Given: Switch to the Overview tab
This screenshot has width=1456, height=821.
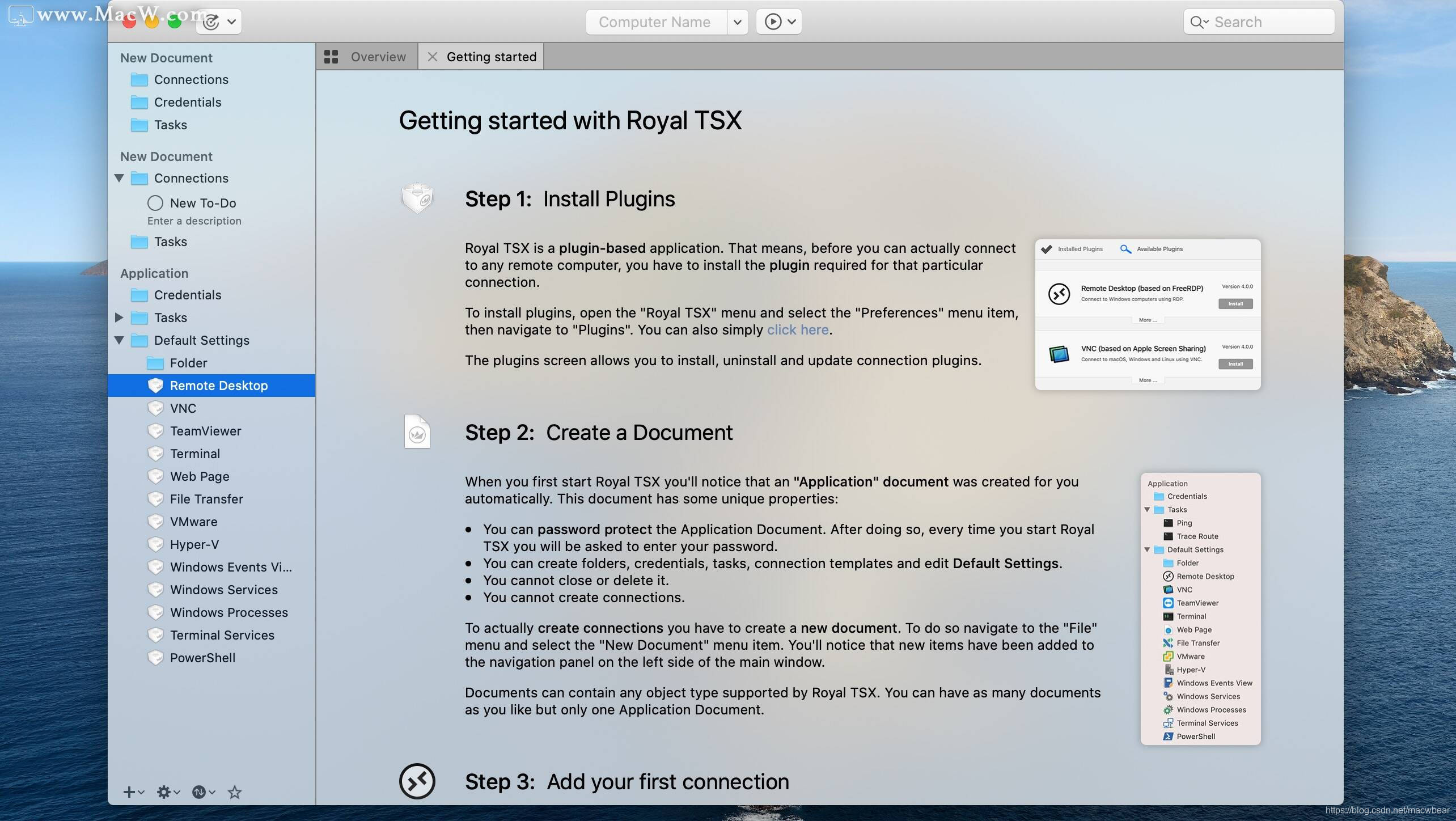Looking at the screenshot, I should pyautogui.click(x=367, y=57).
